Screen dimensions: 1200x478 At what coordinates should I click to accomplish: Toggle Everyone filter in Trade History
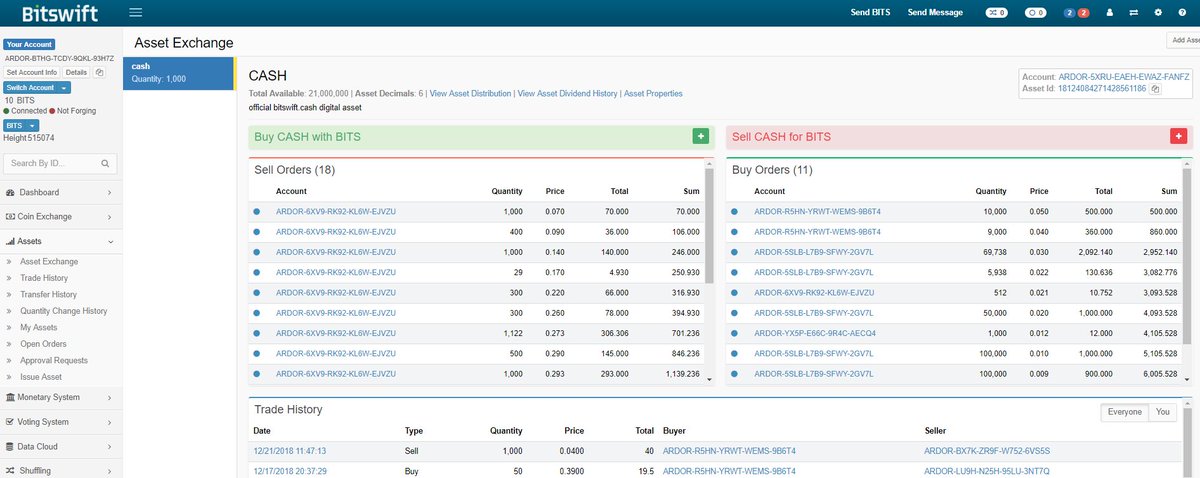point(1125,412)
